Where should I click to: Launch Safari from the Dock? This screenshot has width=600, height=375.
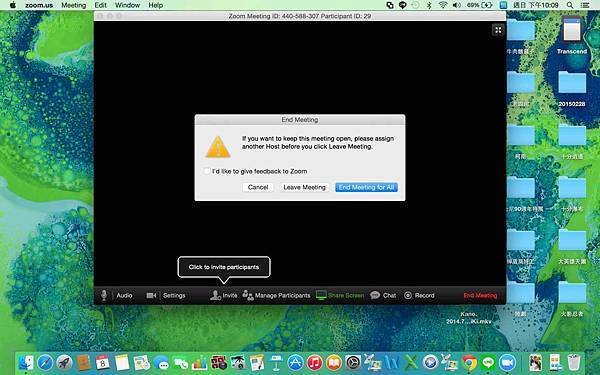pyautogui.click(x=45, y=362)
